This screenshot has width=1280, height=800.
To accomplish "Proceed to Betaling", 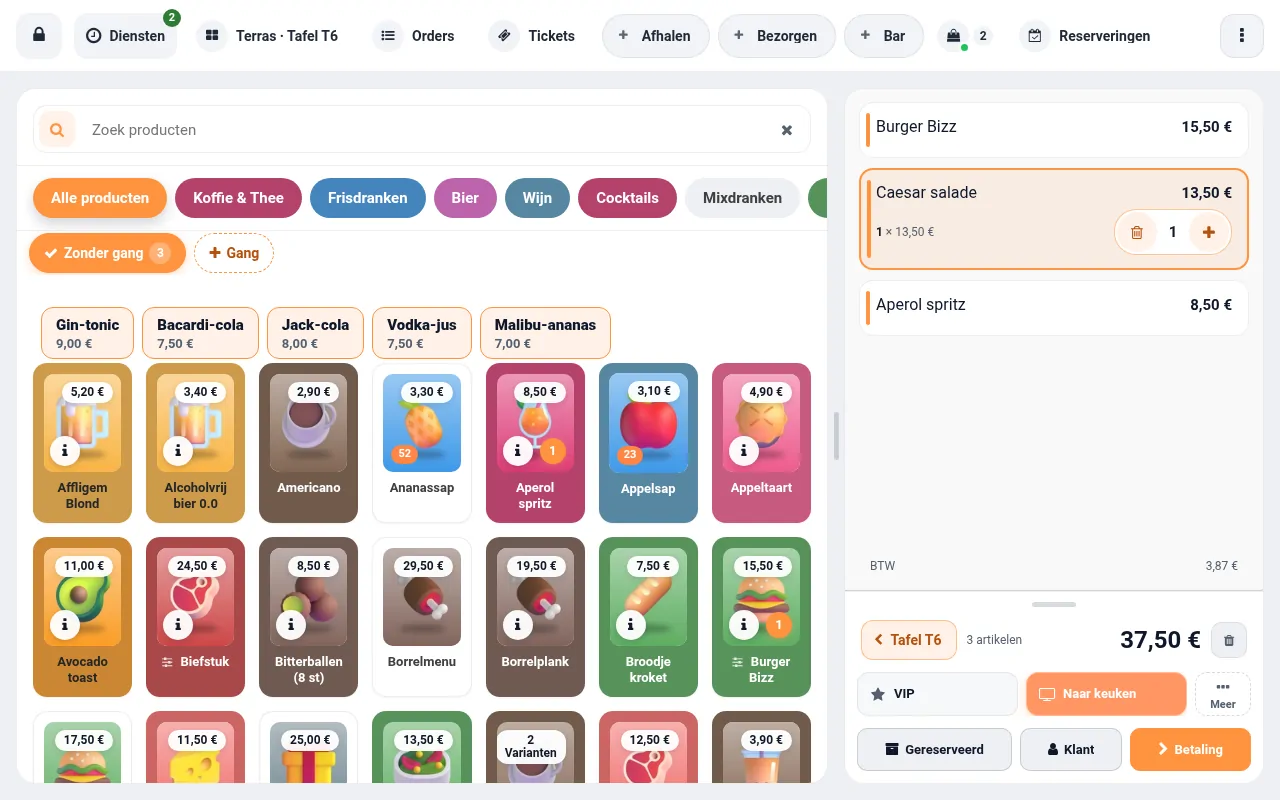I will (1190, 749).
